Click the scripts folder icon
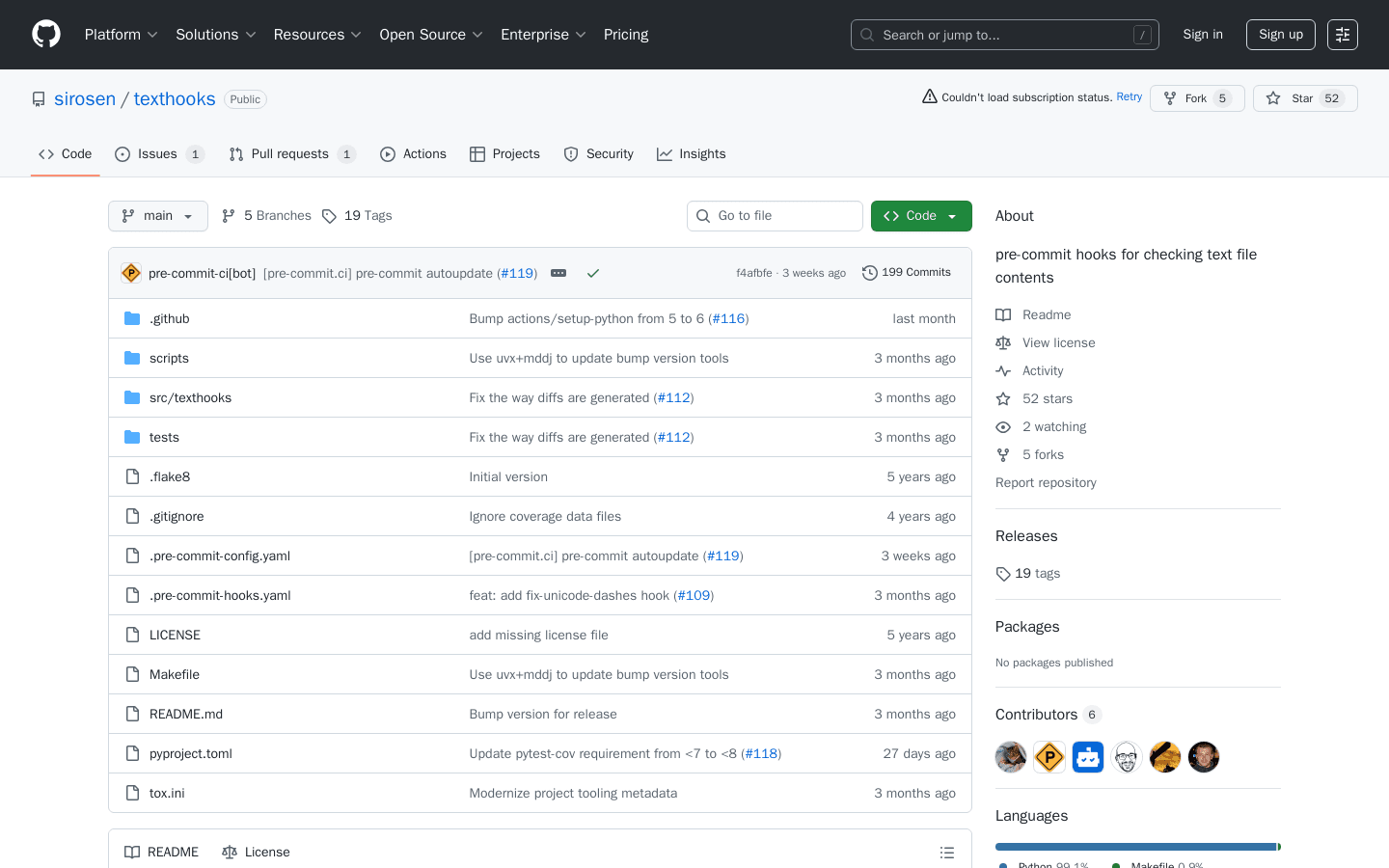 pyautogui.click(x=132, y=358)
